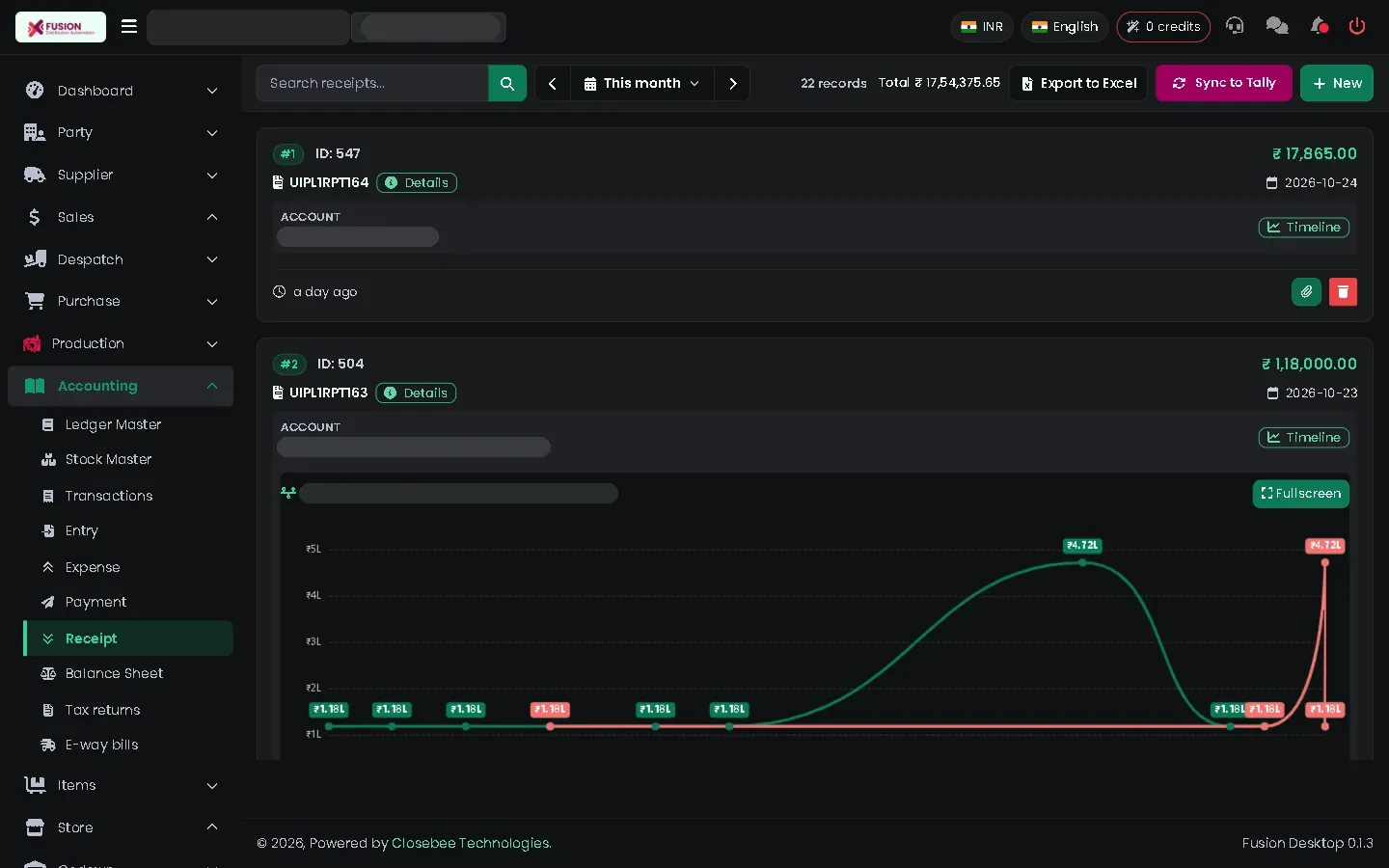Click the search magnifier button

click(x=507, y=83)
